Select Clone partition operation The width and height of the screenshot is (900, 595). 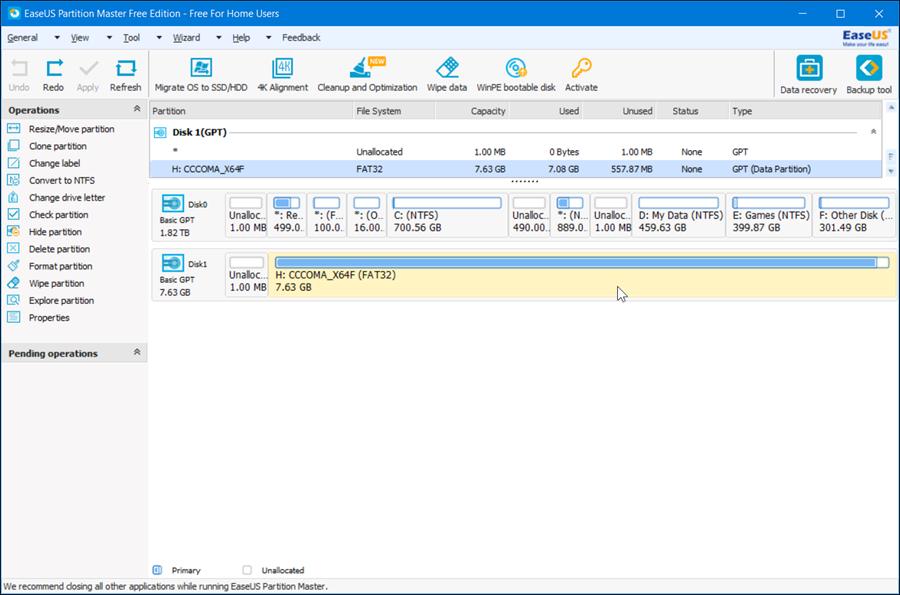[57, 146]
